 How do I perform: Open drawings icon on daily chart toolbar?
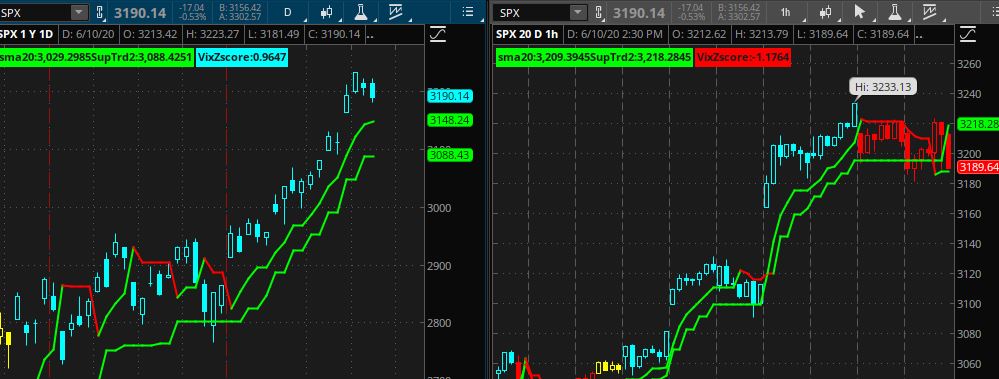(395, 12)
